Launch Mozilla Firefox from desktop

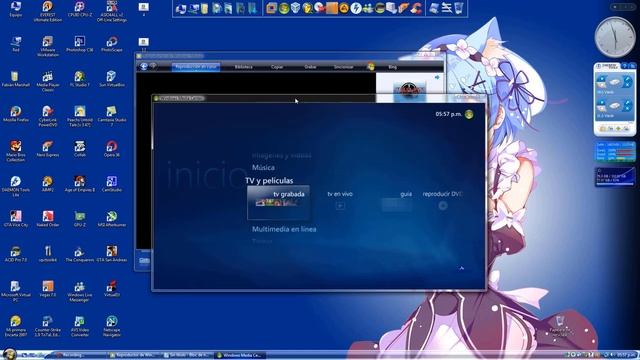(x=16, y=114)
